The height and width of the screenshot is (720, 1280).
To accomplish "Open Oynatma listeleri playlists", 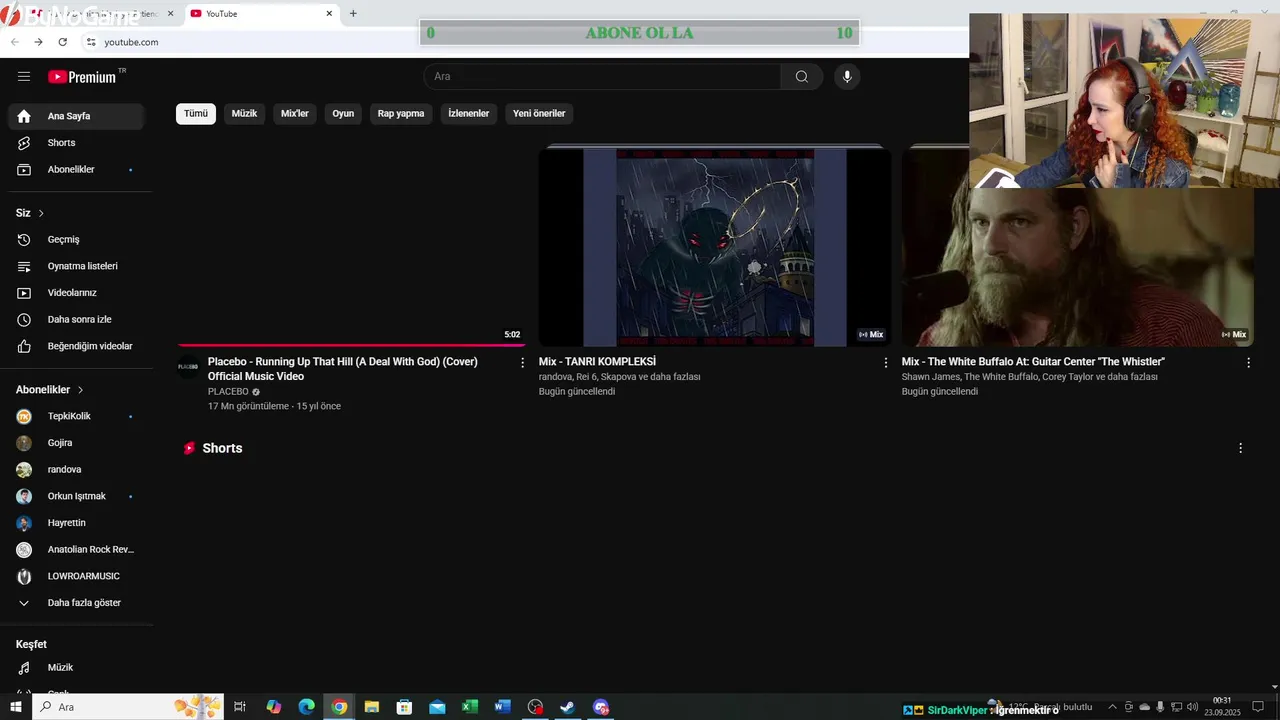I will click(x=76, y=266).
